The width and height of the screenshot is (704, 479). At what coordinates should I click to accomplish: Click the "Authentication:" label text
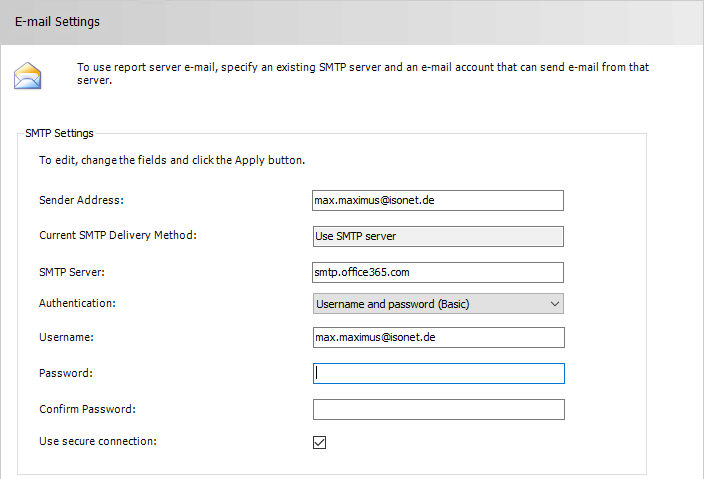tap(77, 303)
